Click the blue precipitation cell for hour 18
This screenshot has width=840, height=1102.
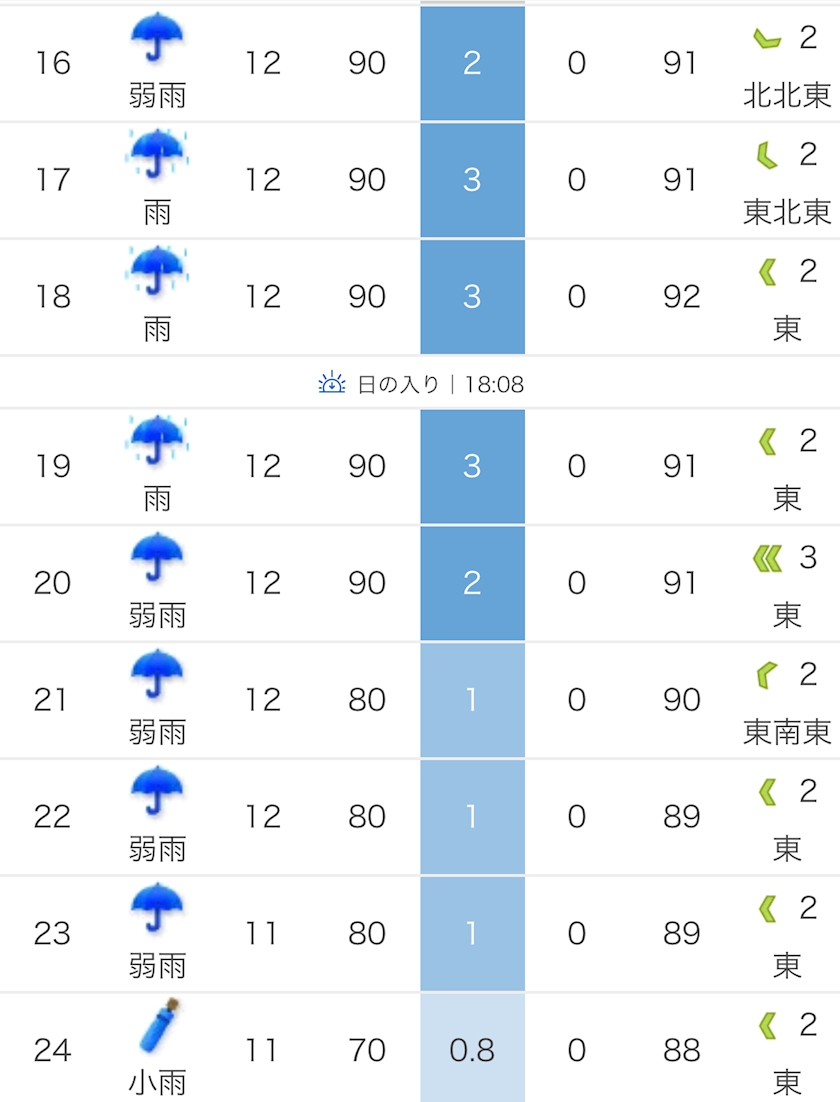(472, 296)
